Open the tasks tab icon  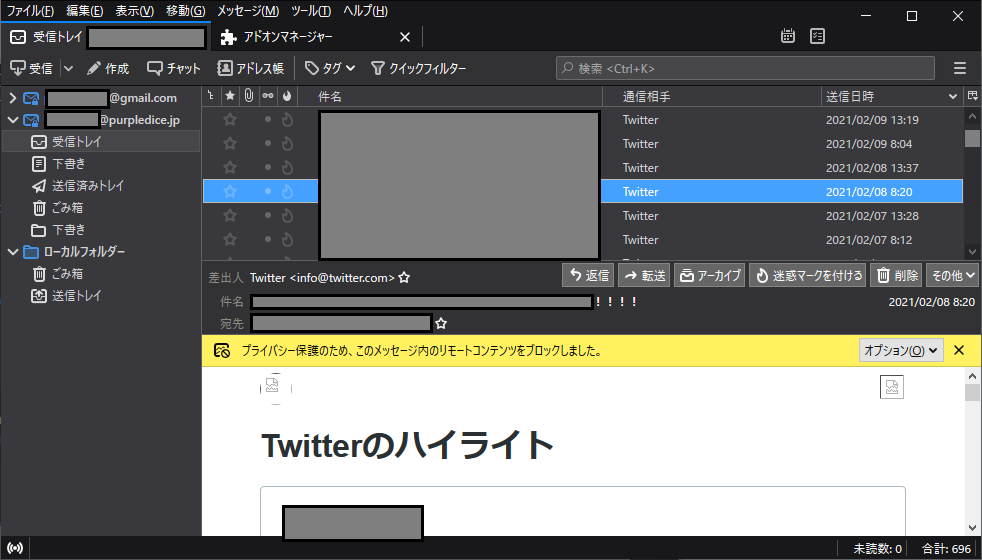coord(817,36)
